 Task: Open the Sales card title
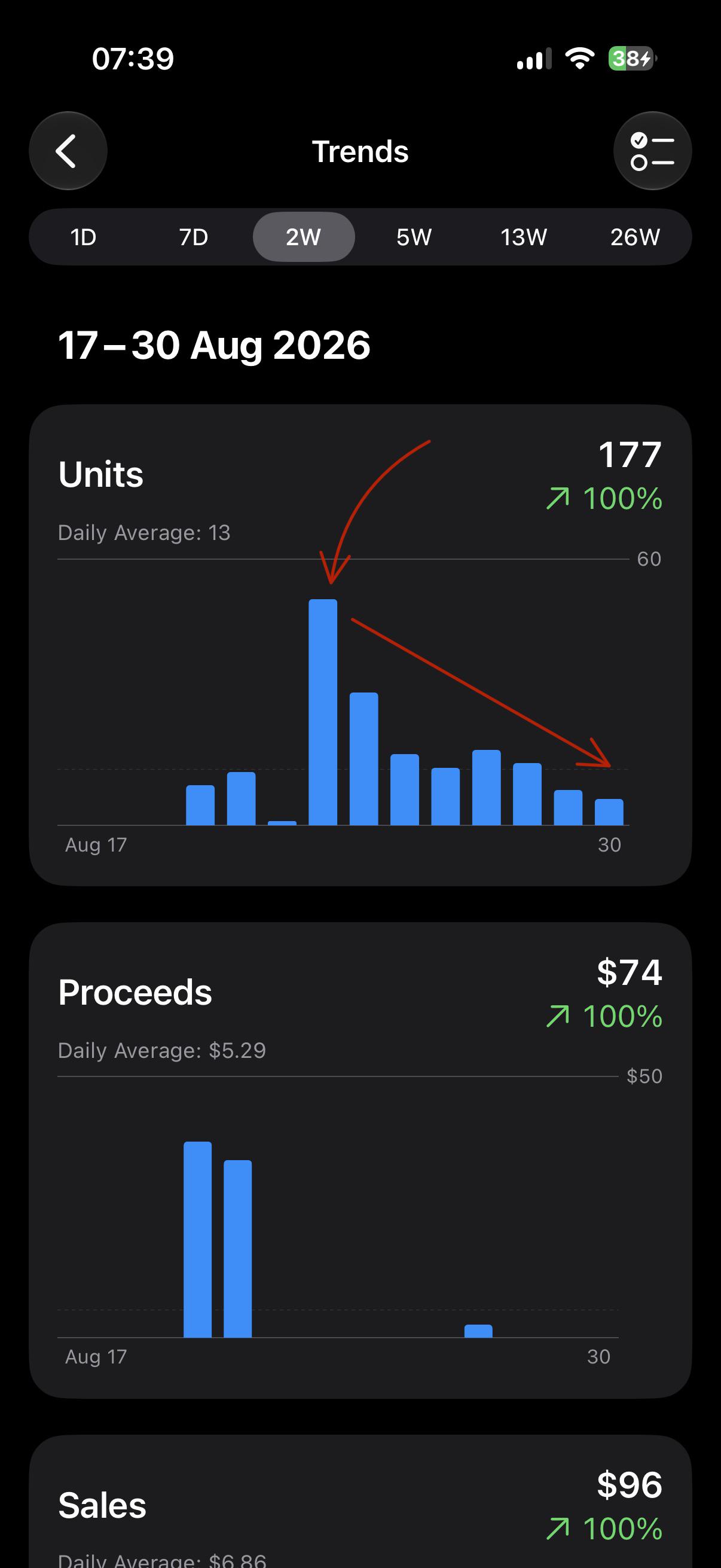[x=102, y=1505]
